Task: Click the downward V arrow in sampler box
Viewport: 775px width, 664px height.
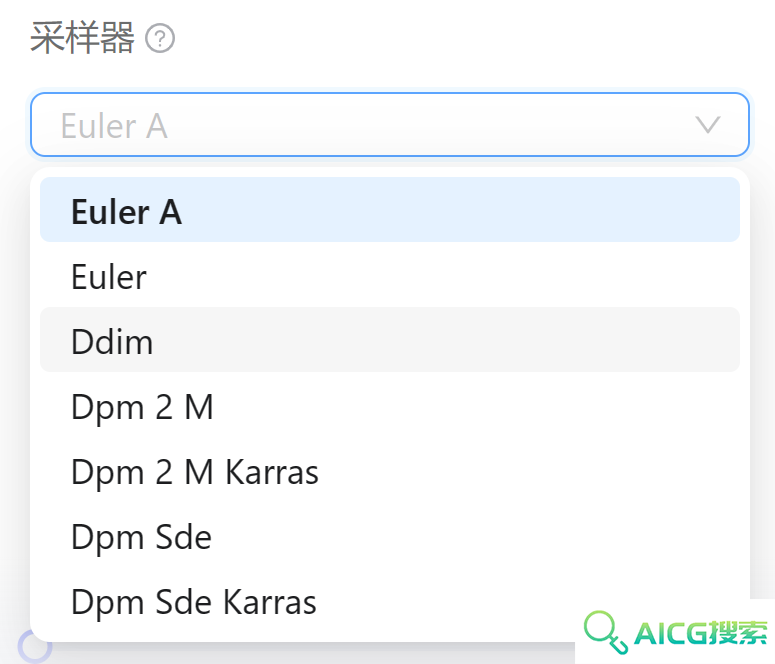Action: pyautogui.click(x=707, y=125)
